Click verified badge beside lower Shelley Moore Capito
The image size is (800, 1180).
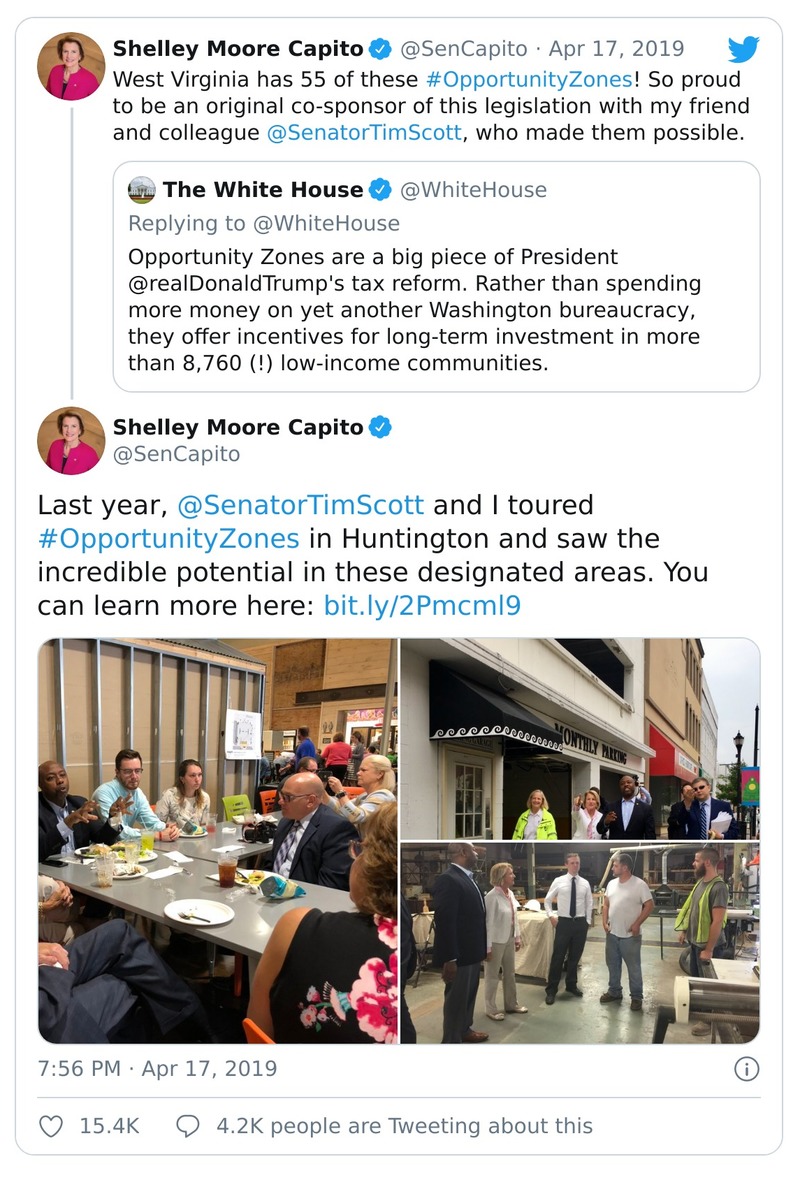point(380,428)
